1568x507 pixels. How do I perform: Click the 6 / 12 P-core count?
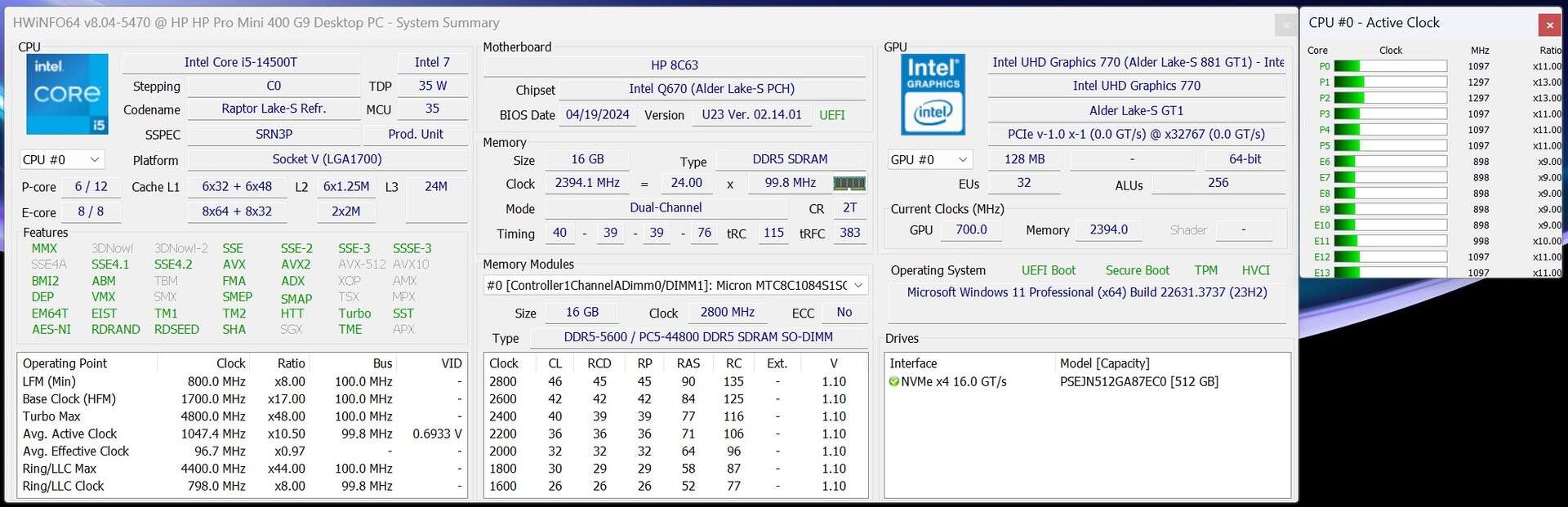click(x=91, y=186)
